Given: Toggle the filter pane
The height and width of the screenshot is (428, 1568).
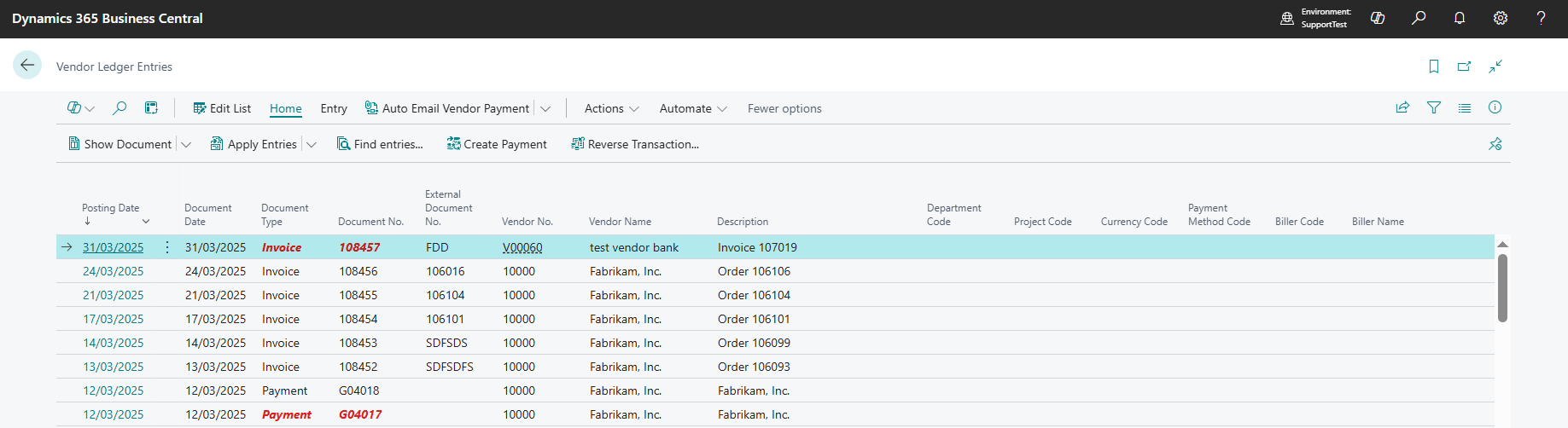Looking at the screenshot, I should (1434, 108).
